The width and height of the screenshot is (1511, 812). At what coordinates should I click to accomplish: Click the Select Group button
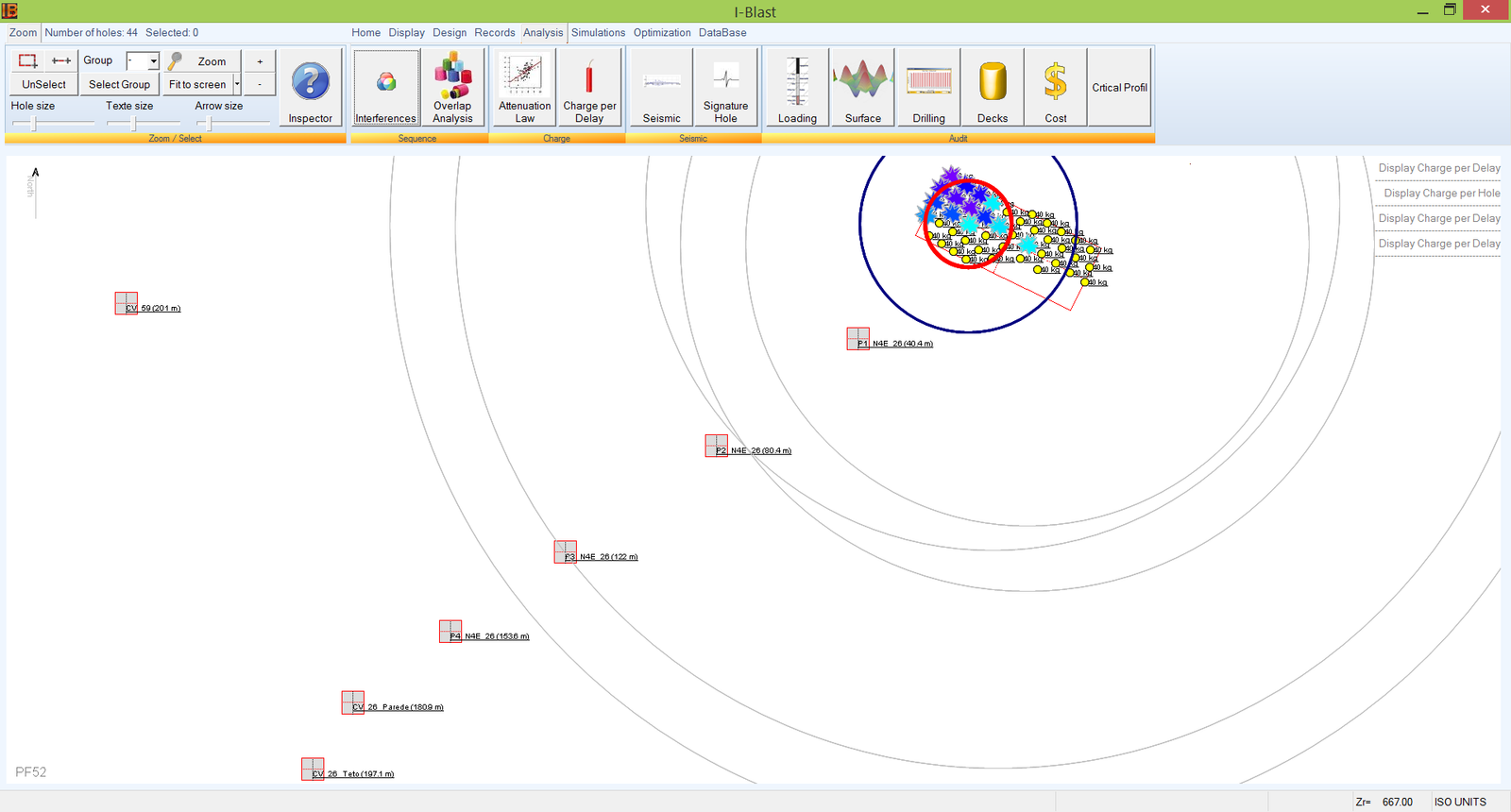coord(120,84)
